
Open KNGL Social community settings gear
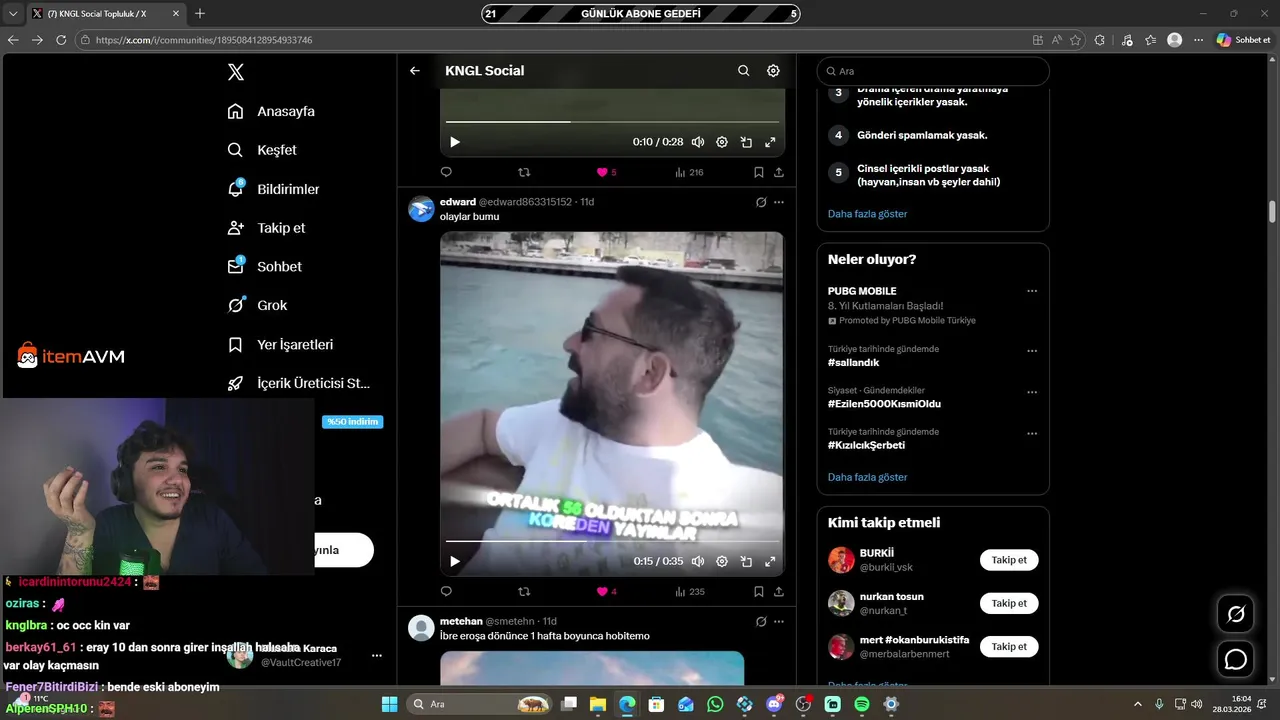pos(773,71)
